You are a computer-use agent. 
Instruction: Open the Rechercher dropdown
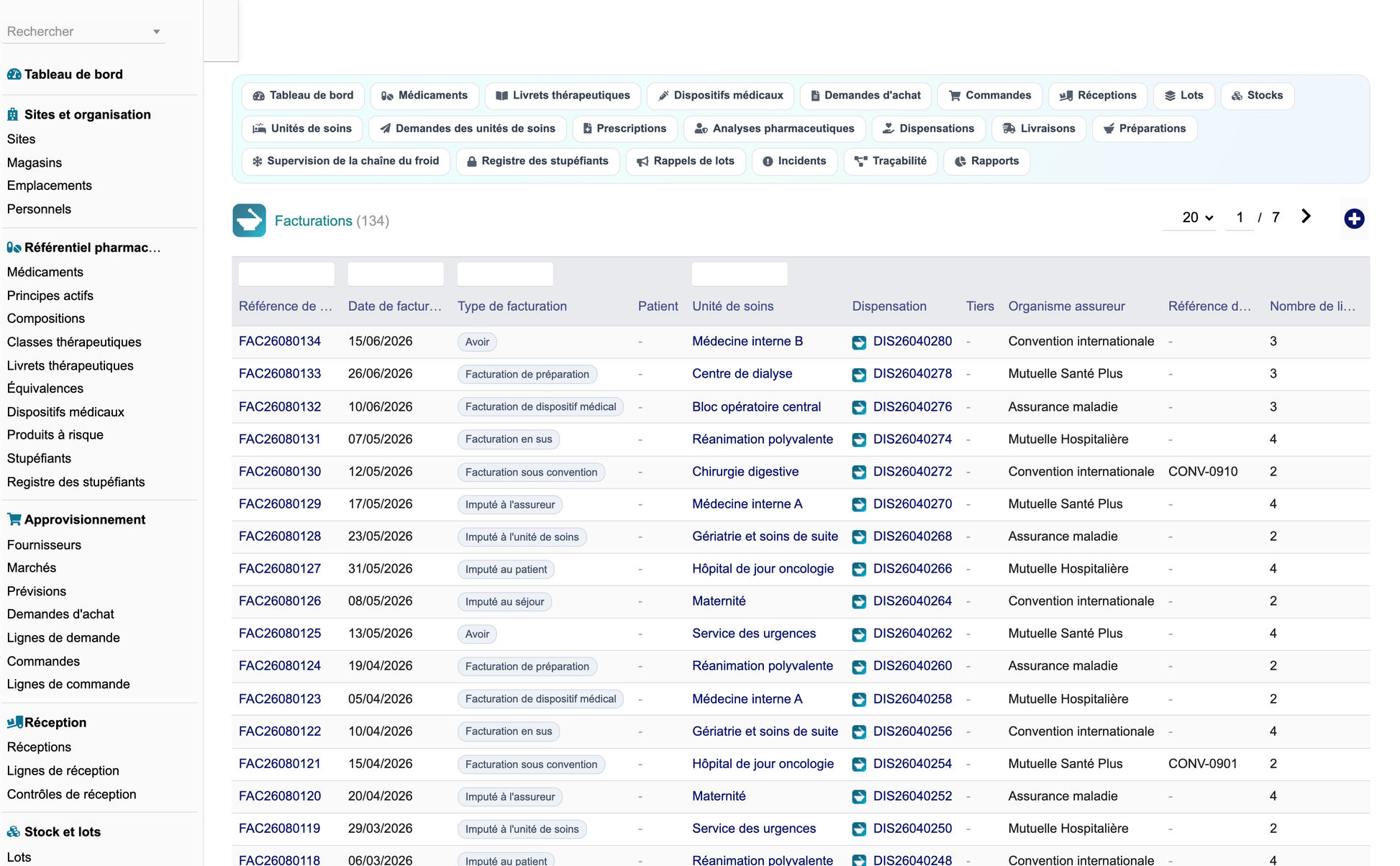click(83, 32)
